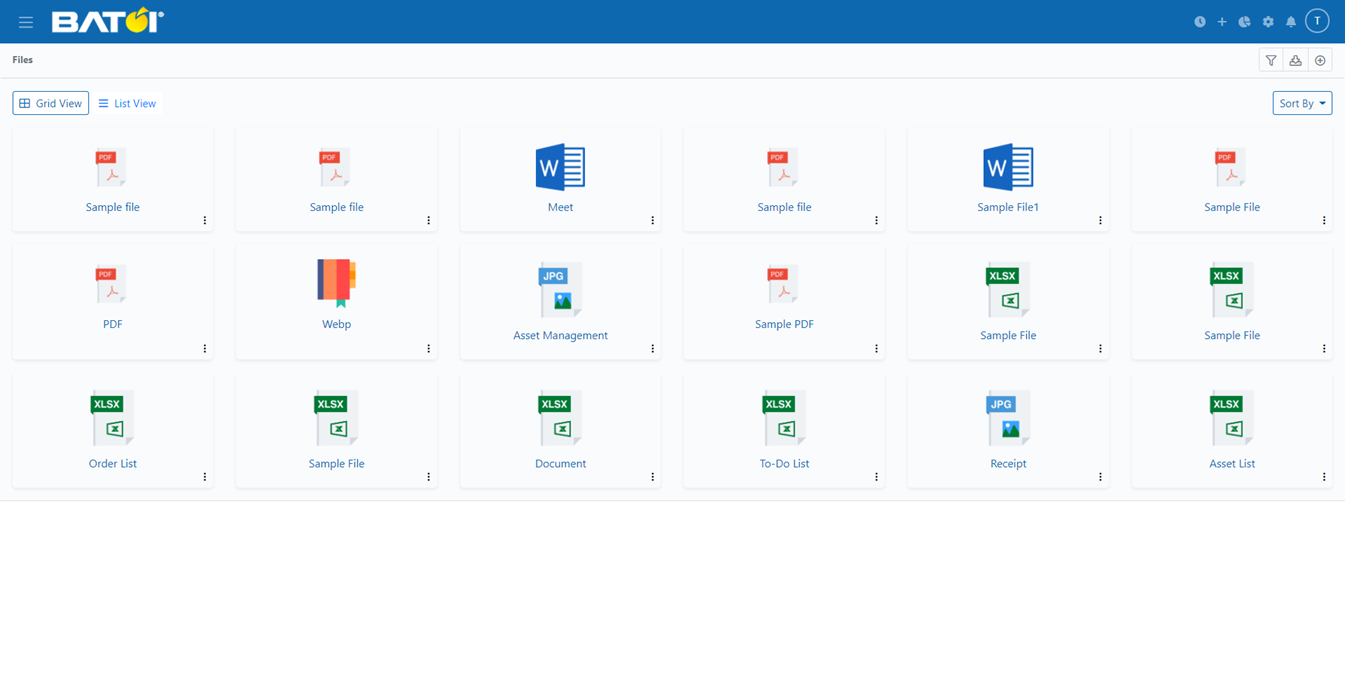Click the Batoi logo
1345x679 pixels.
(x=108, y=21)
